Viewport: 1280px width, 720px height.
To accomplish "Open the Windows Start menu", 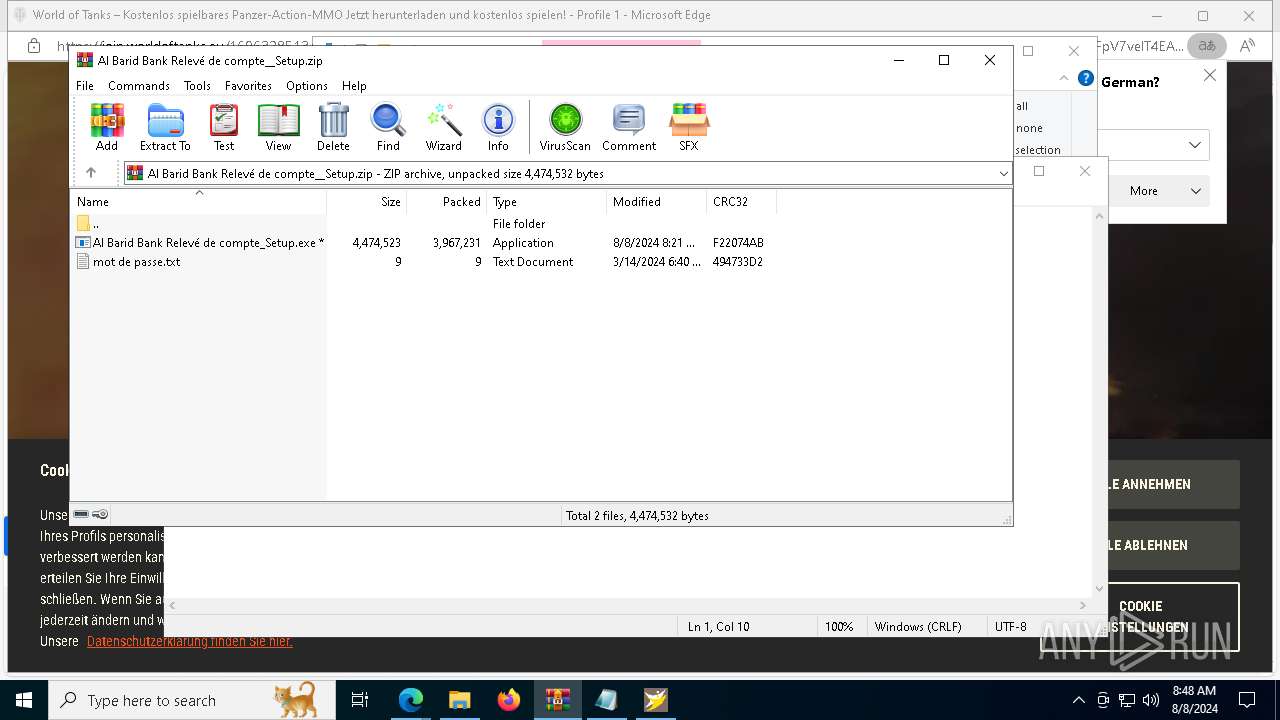I will point(23,700).
